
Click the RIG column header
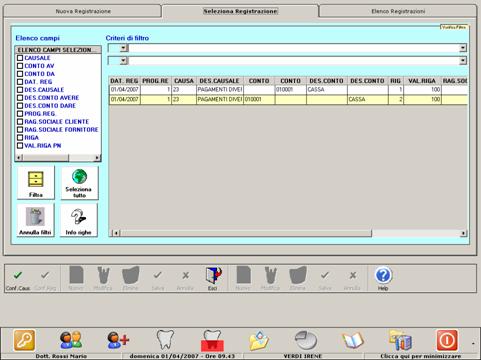click(x=396, y=81)
